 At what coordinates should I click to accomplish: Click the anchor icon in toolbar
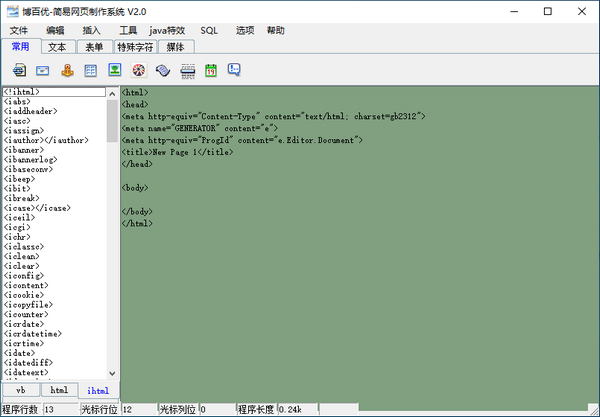click(x=67, y=70)
